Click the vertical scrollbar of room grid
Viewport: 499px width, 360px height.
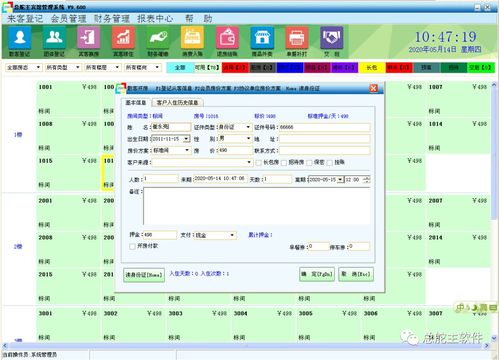pyautogui.click(x=494, y=212)
